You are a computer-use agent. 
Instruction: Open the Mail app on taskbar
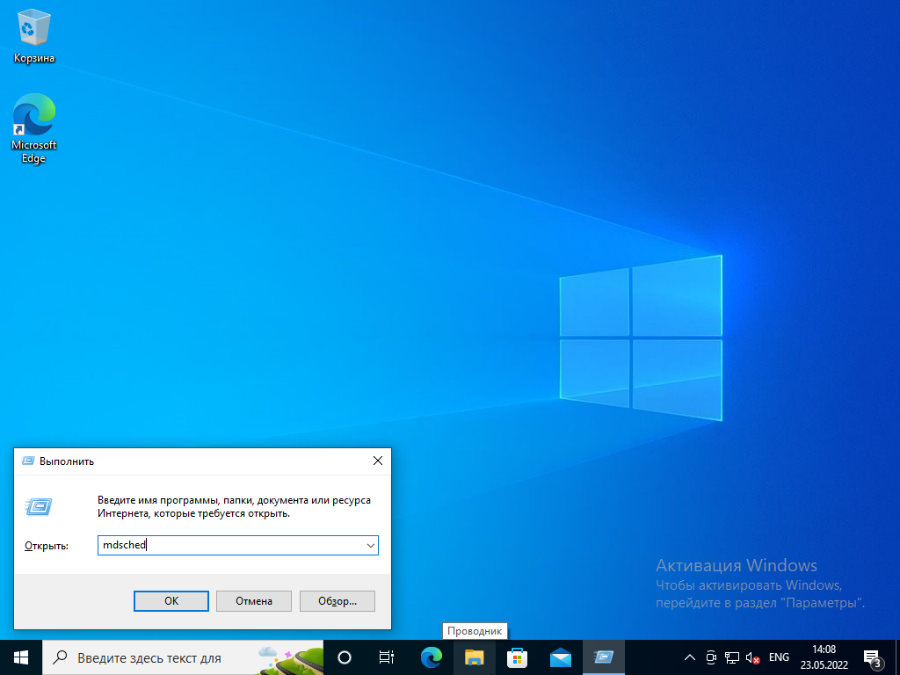560,658
